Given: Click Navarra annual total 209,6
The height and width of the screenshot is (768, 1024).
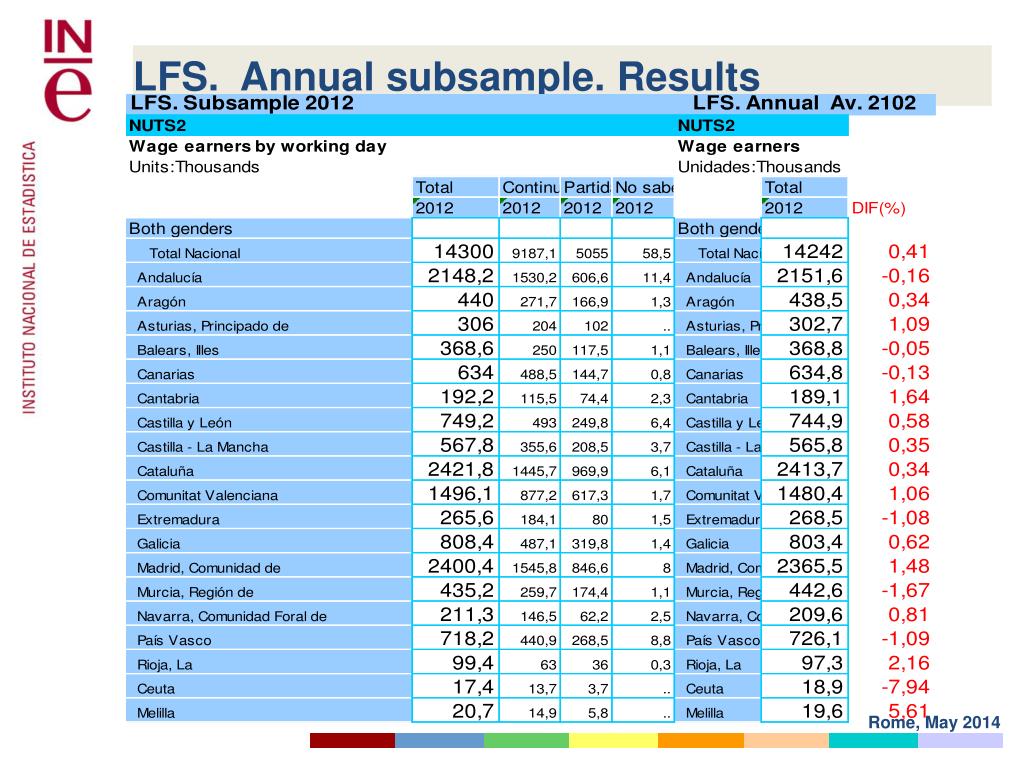Looking at the screenshot, I should tap(816, 614).
